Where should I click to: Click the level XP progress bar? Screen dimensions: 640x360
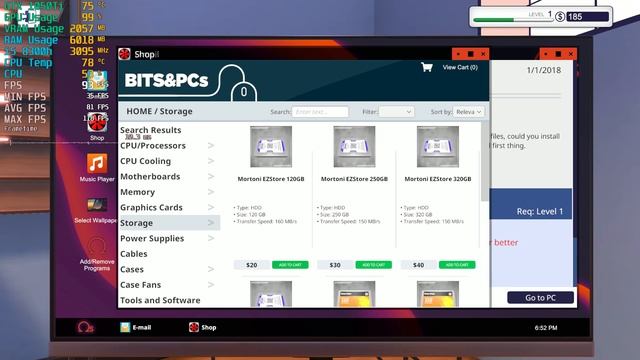tap(512, 20)
